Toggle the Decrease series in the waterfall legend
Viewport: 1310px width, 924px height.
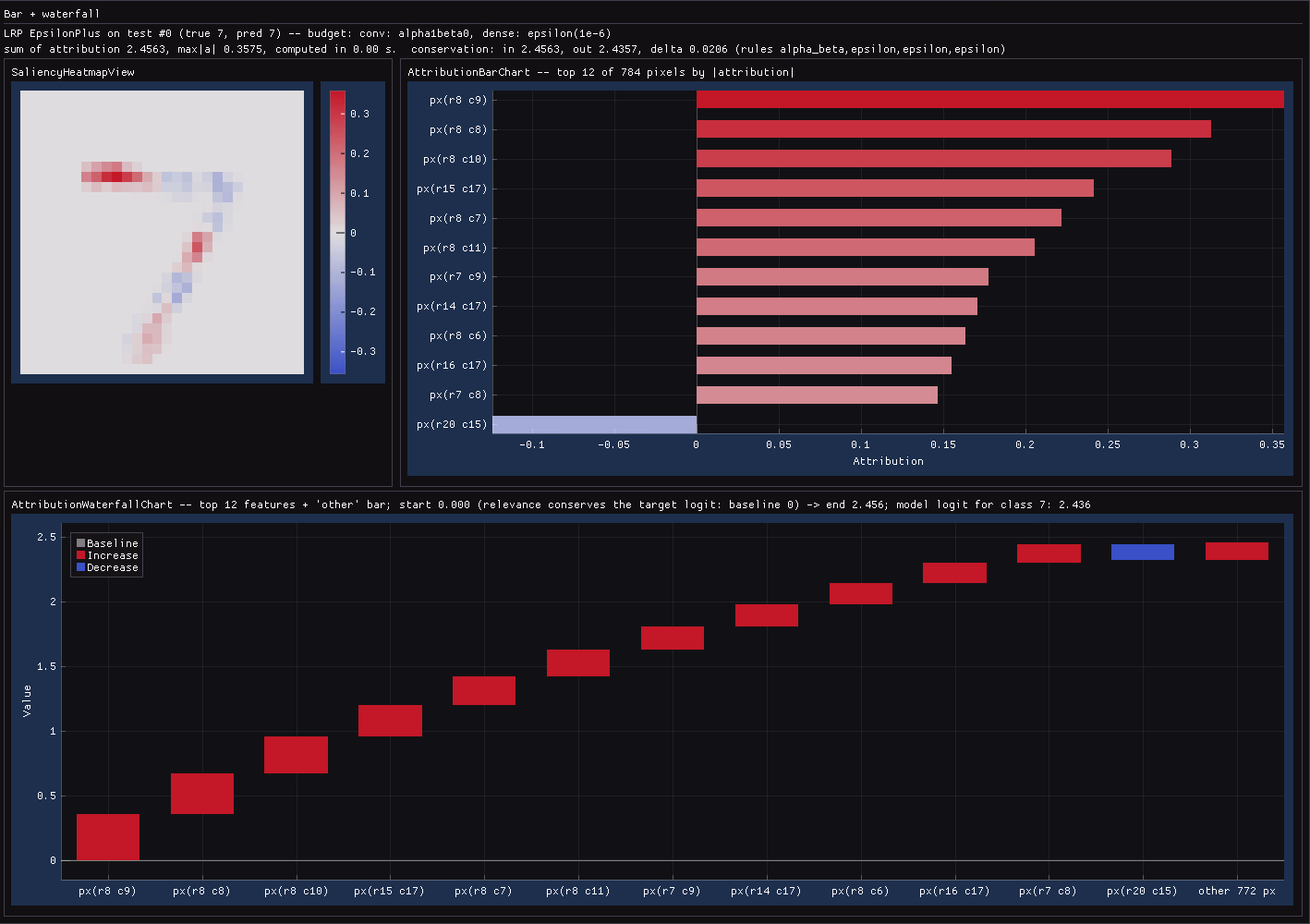tap(107, 567)
